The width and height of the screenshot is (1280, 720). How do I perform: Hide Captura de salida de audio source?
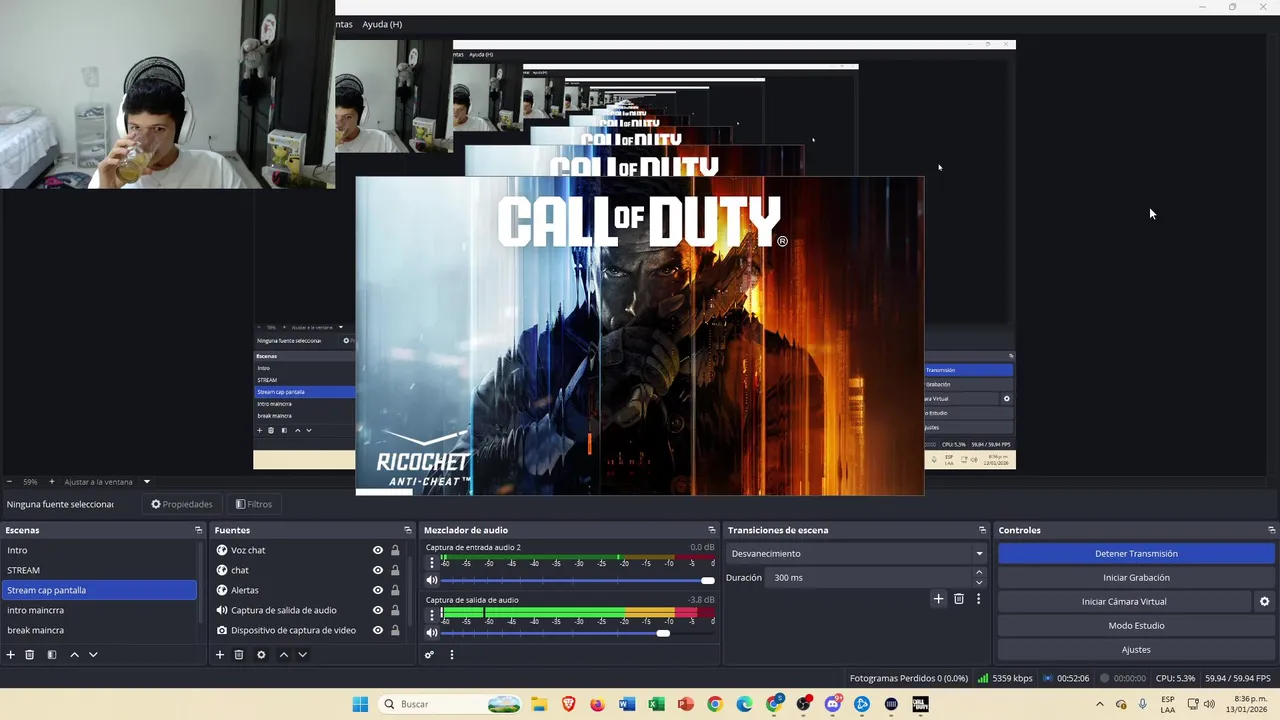coord(378,610)
